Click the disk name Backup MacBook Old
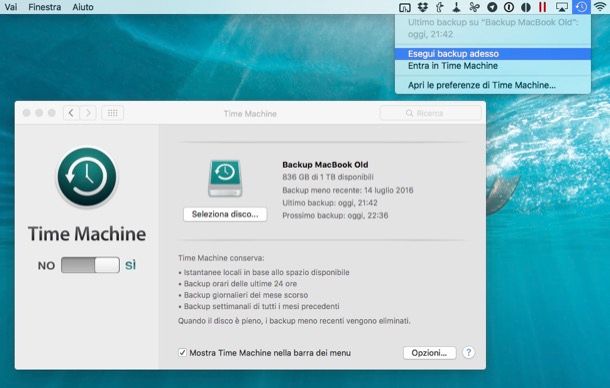 click(x=325, y=165)
